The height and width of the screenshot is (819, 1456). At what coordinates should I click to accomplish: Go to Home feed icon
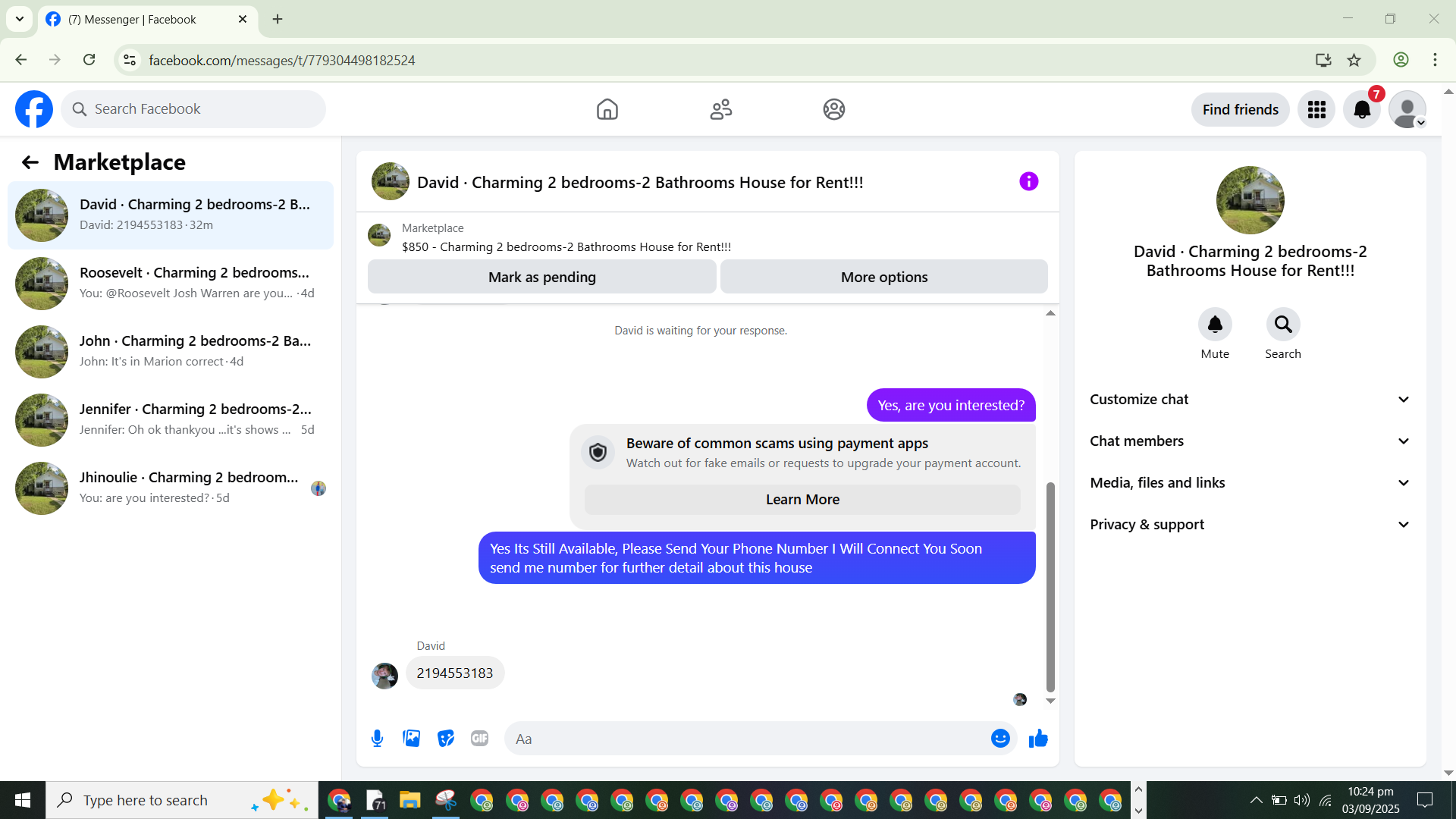tap(607, 109)
